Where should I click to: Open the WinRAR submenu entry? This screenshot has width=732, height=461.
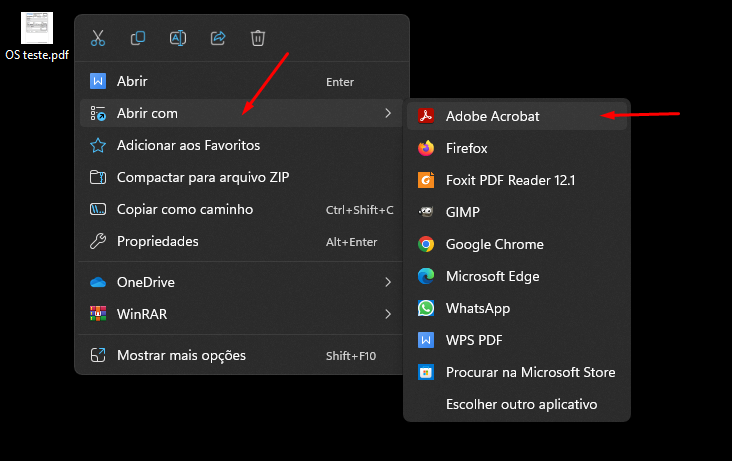coord(241,314)
